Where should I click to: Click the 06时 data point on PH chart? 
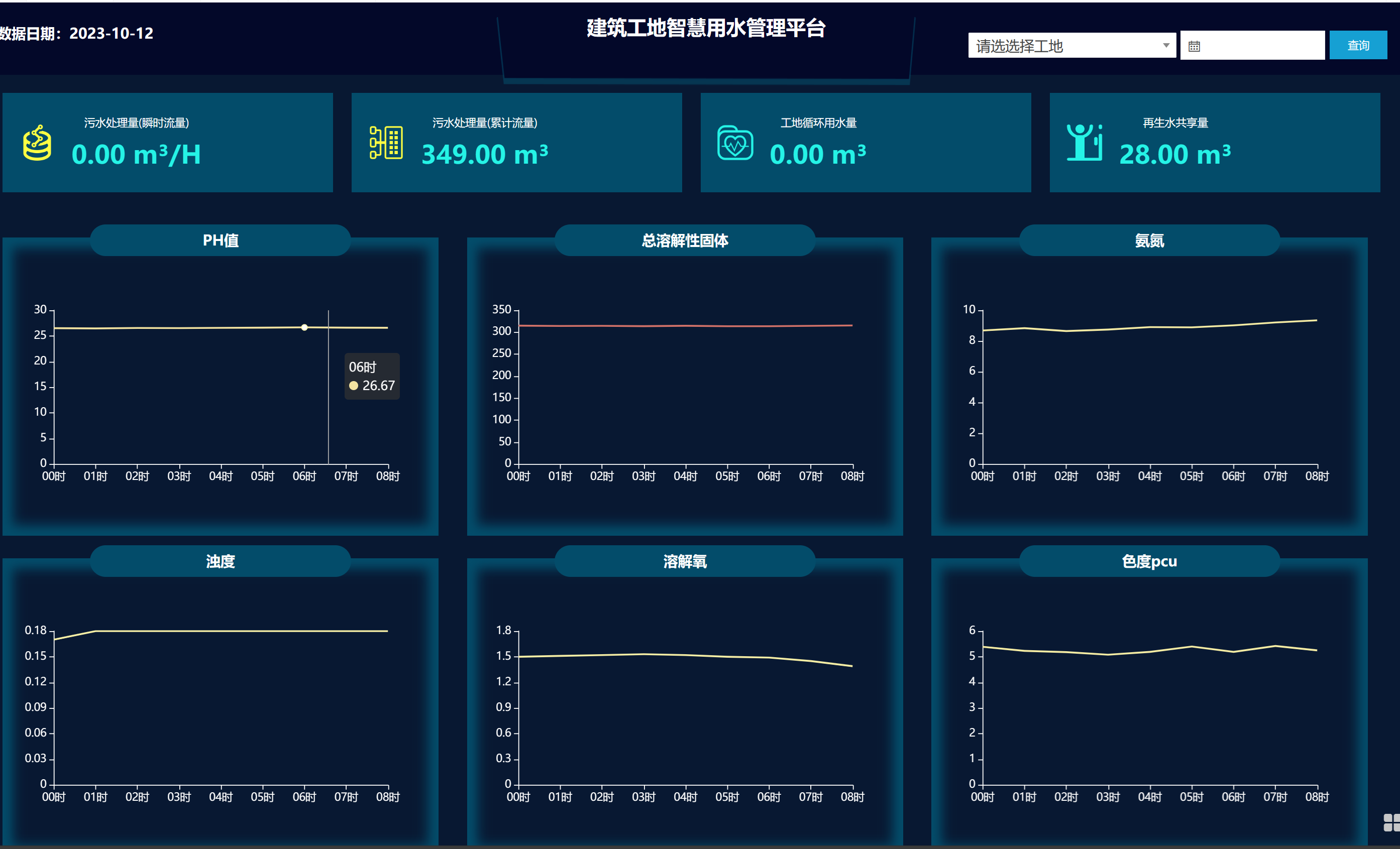click(304, 327)
